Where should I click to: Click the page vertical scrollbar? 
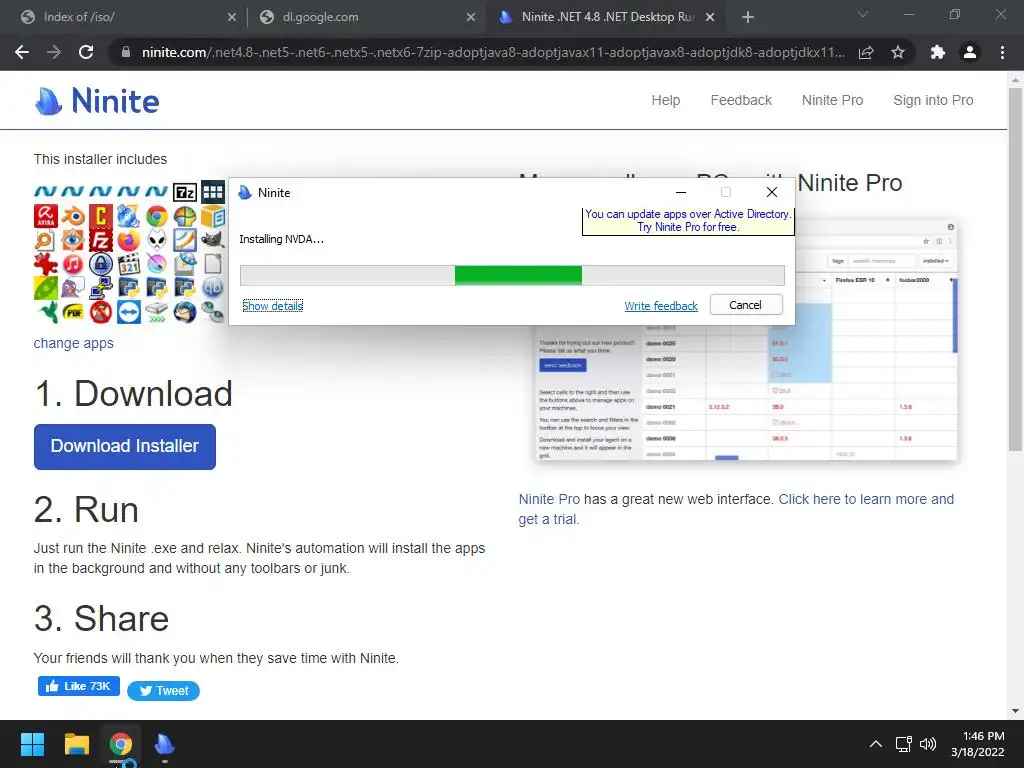tap(1015, 268)
